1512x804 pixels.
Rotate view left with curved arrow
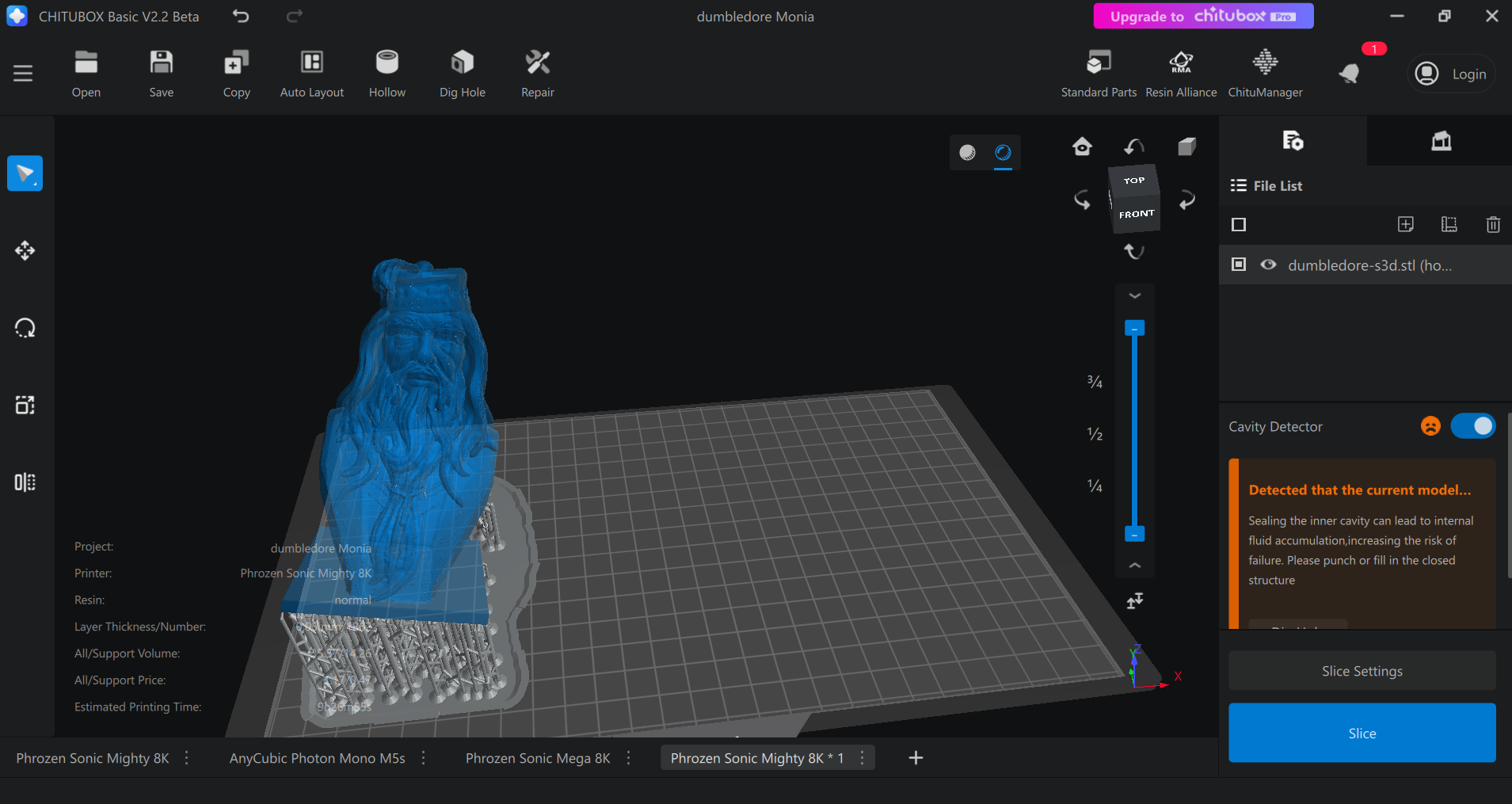1082,200
